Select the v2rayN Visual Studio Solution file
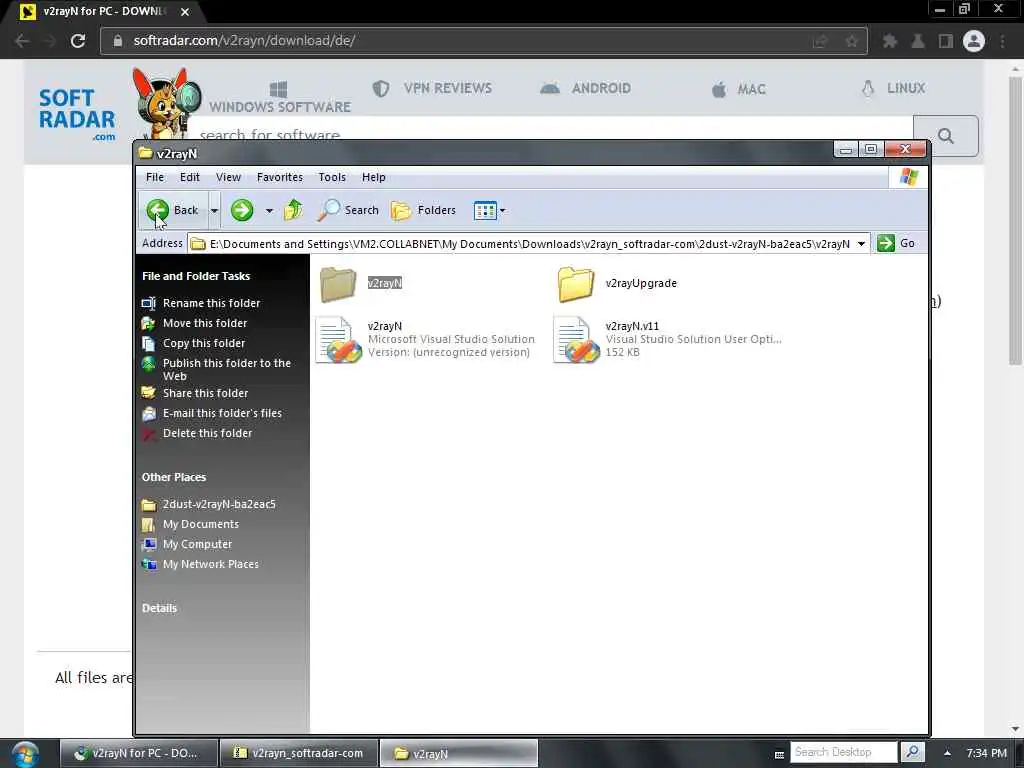 tap(424, 339)
